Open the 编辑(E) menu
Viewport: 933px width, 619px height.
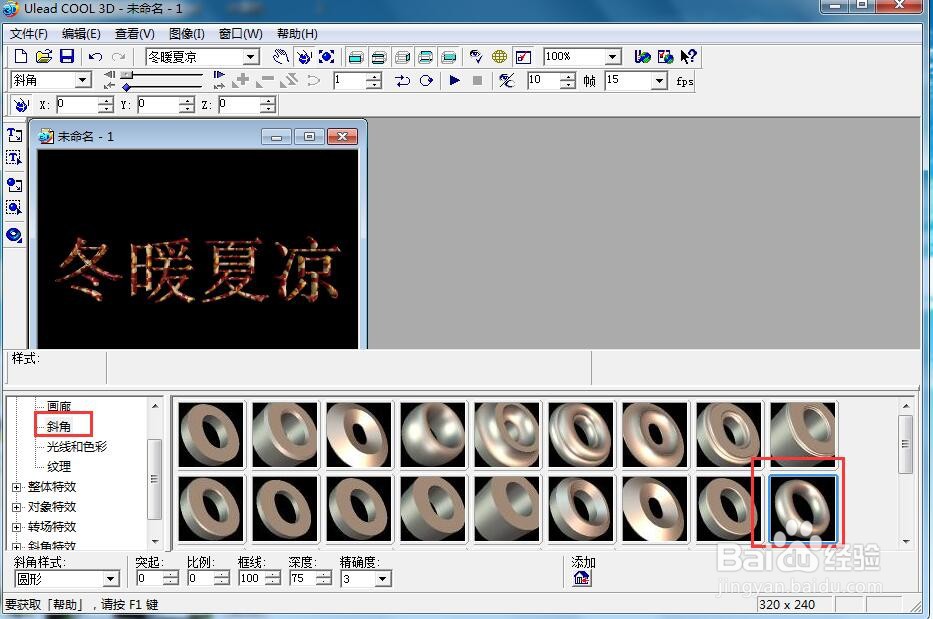click(x=82, y=34)
